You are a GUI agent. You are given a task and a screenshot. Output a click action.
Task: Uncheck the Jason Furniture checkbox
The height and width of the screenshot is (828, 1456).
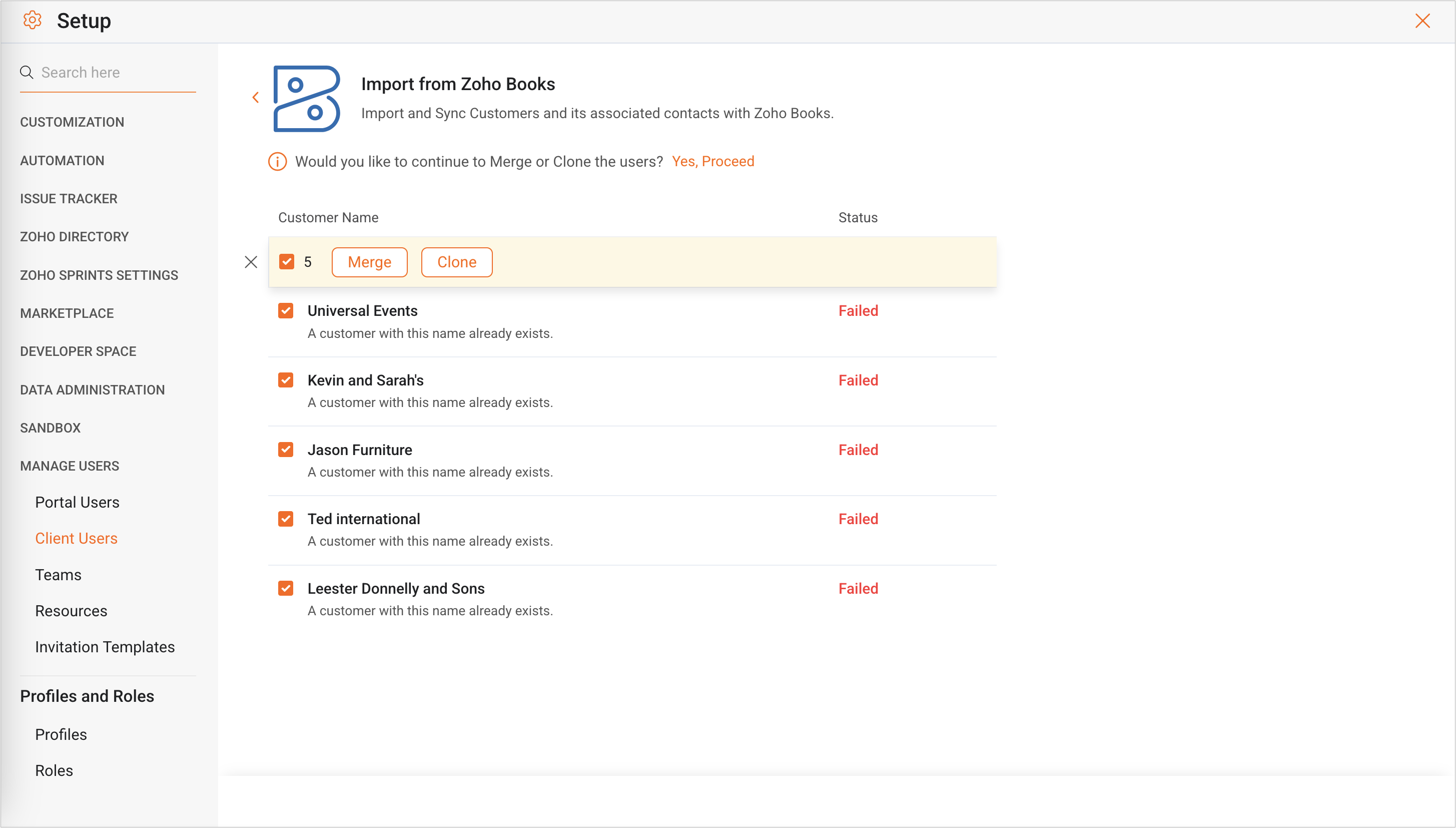pyautogui.click(x=286, y=450)
